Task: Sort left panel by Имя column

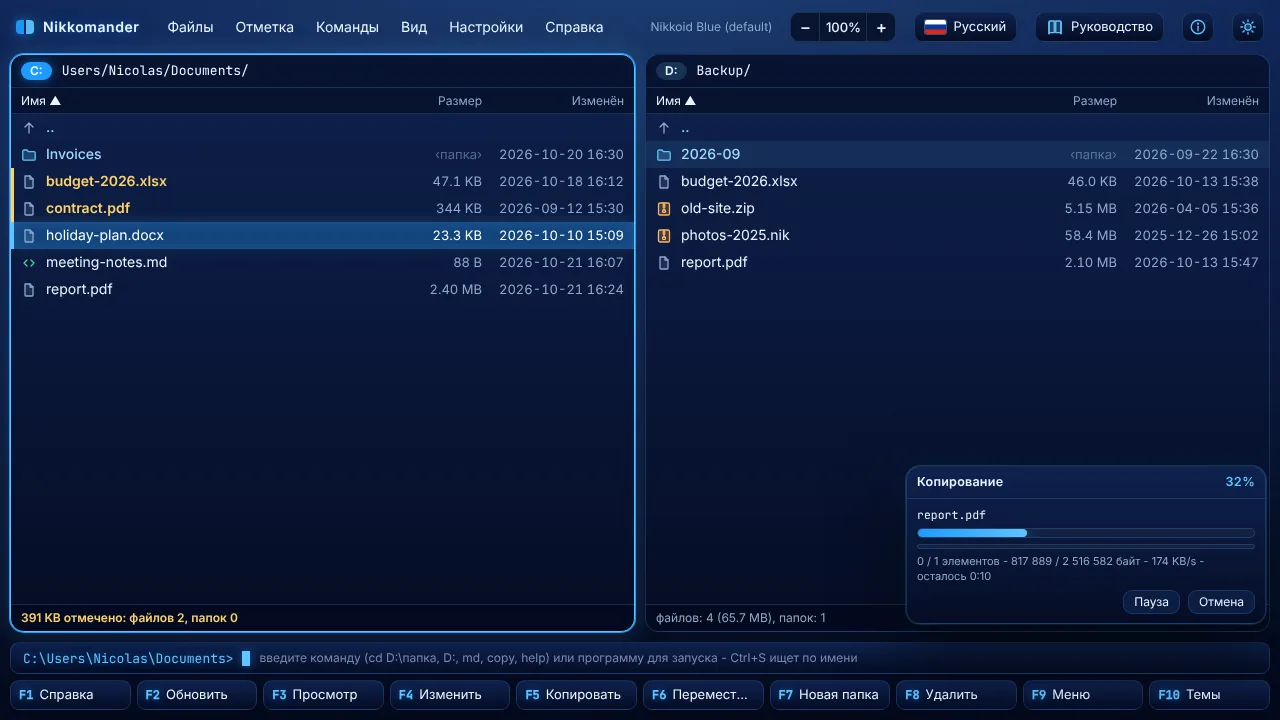Action: (x=41, y=100)
